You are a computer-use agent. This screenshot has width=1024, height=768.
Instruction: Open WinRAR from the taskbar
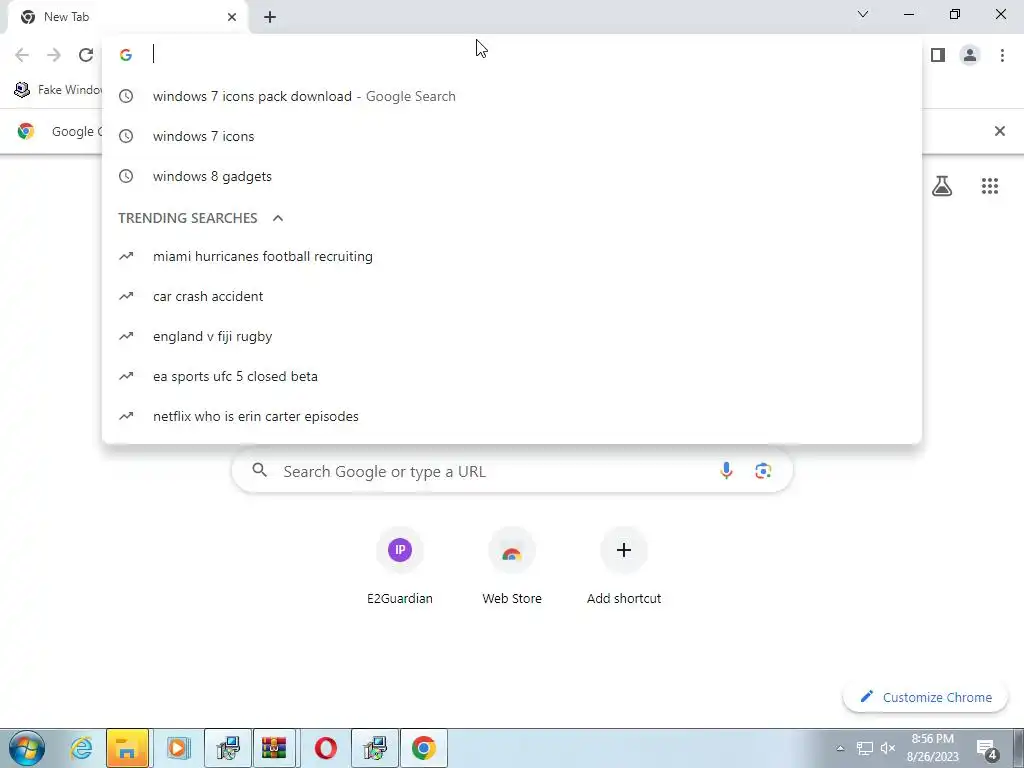[274, 748]
